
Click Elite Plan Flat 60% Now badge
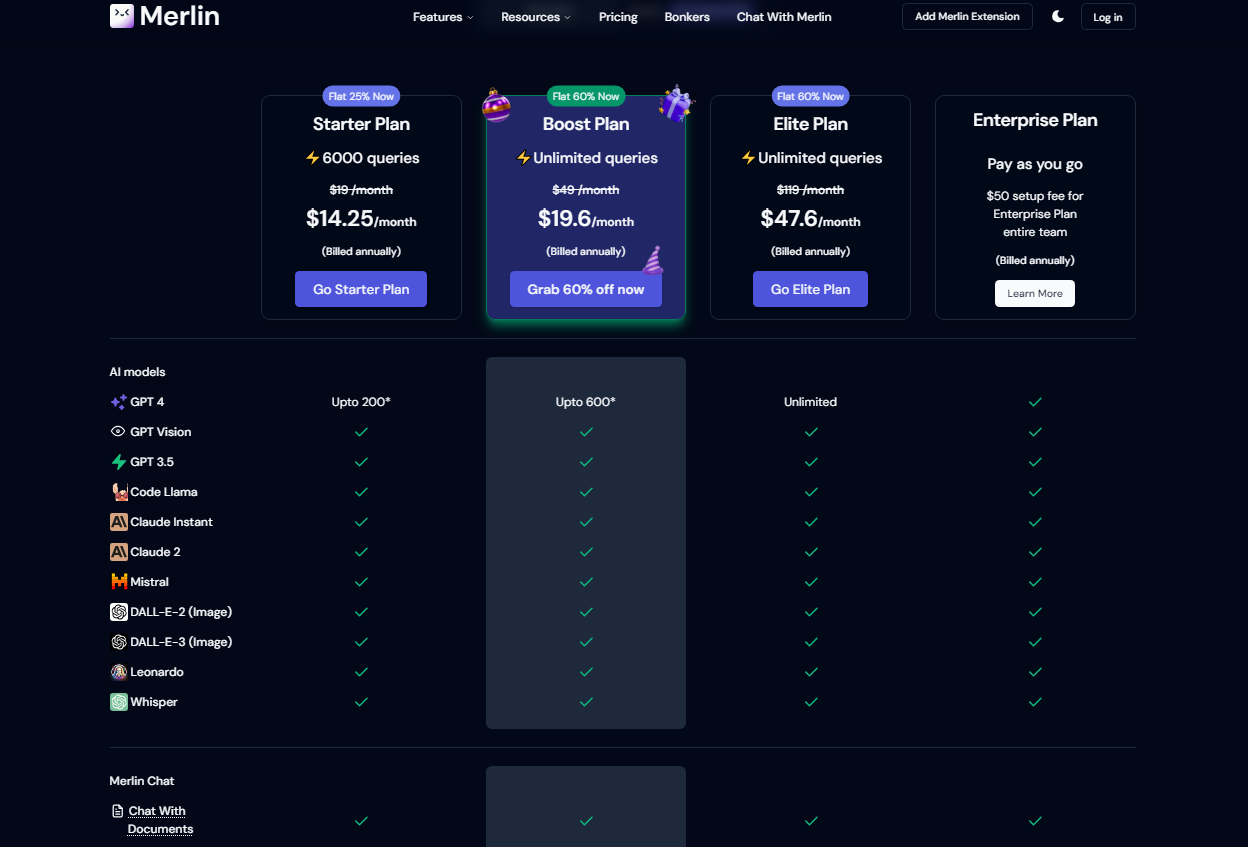click(811, 96)
